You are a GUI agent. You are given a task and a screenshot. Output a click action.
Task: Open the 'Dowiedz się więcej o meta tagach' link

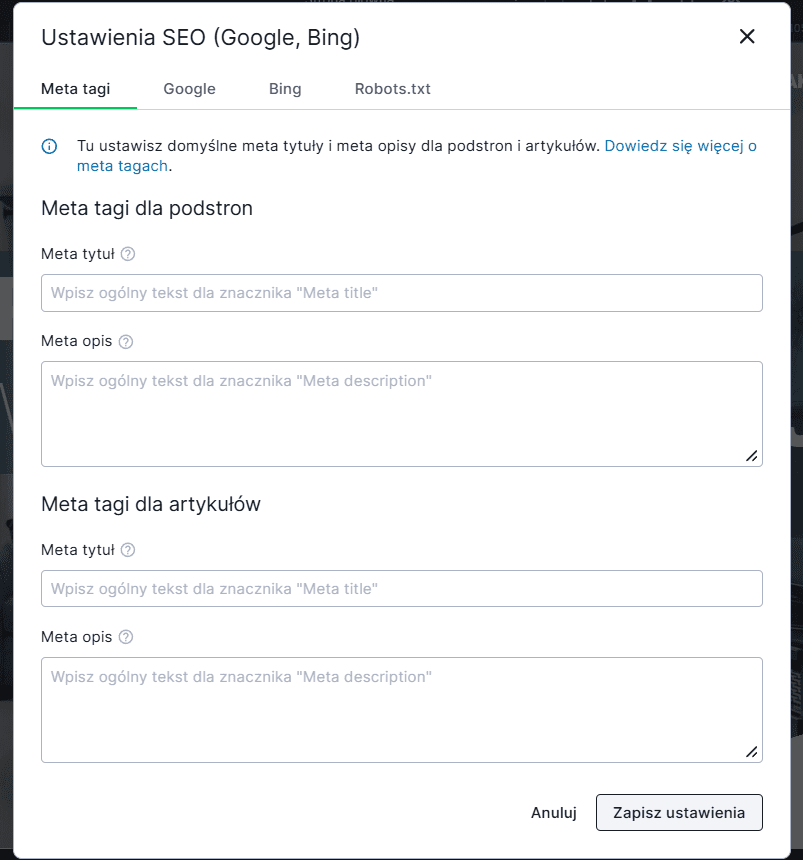pyautogui.click(x=680, y=146)
